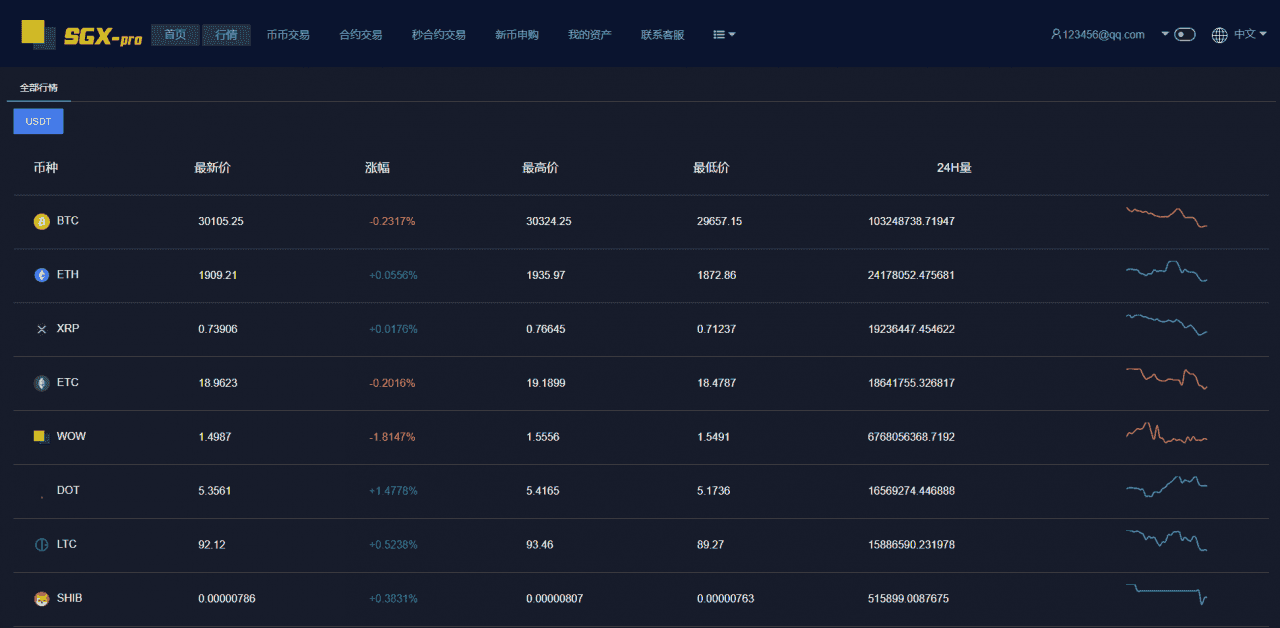Click the XRP coin icon
Screen dimensions: 1280x628
click(x=41, y=329)
